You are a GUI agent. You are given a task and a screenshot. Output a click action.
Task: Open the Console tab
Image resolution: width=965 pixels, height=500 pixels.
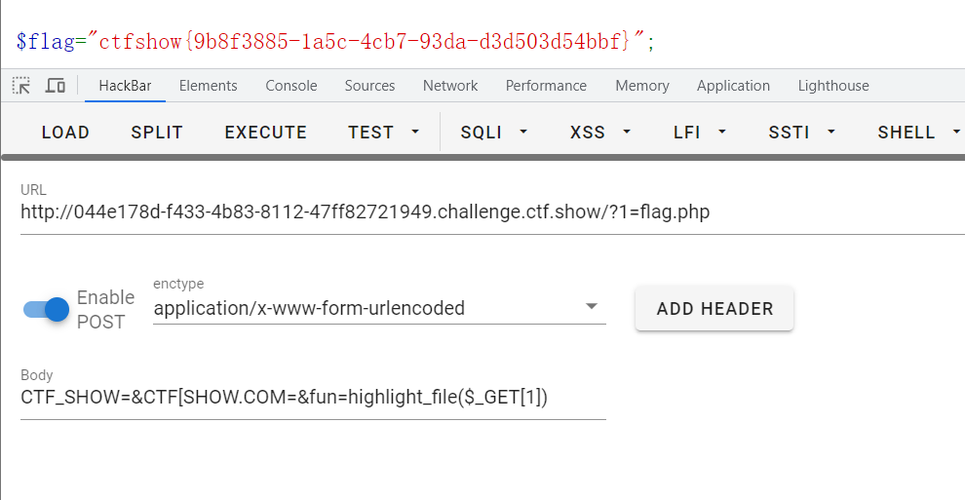tap(291, 86)
